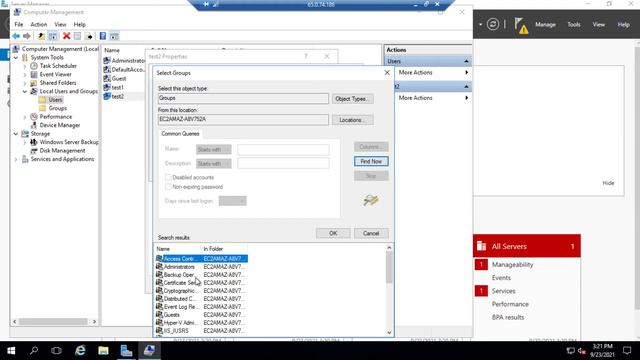Click the Forward arrow in Computer Management toolbar
The width and height of the screenshot is (640, 360).
(x=27, y=36)
